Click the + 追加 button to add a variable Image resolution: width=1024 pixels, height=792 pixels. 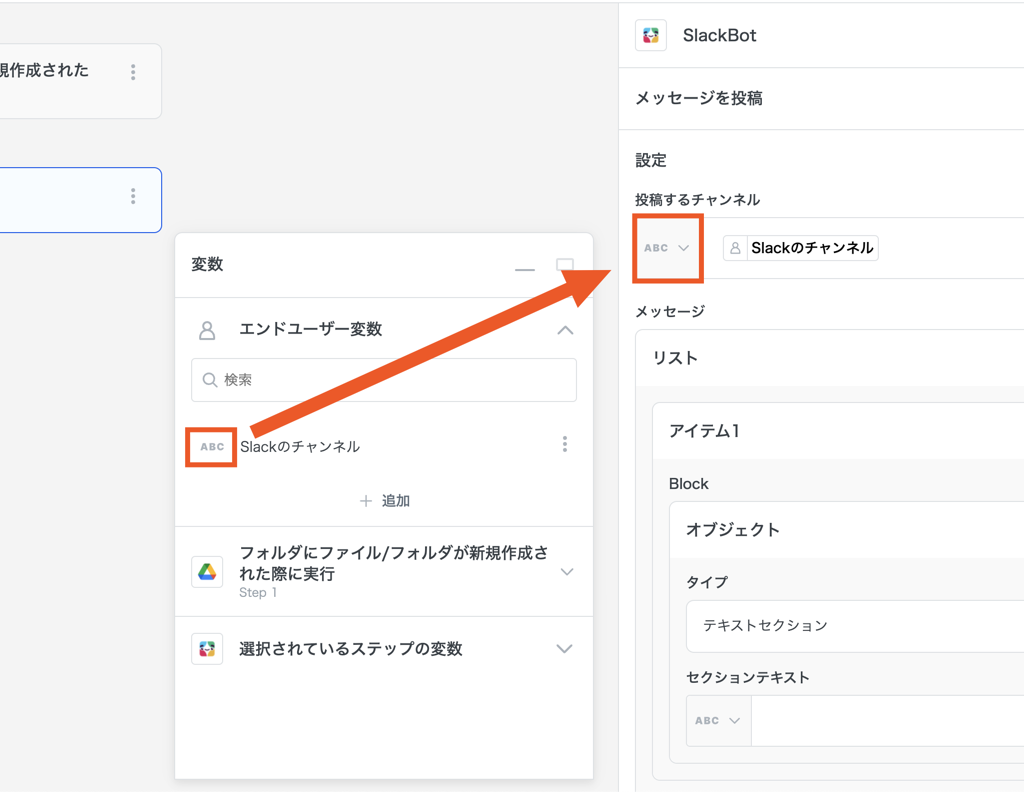pos(384,501)
